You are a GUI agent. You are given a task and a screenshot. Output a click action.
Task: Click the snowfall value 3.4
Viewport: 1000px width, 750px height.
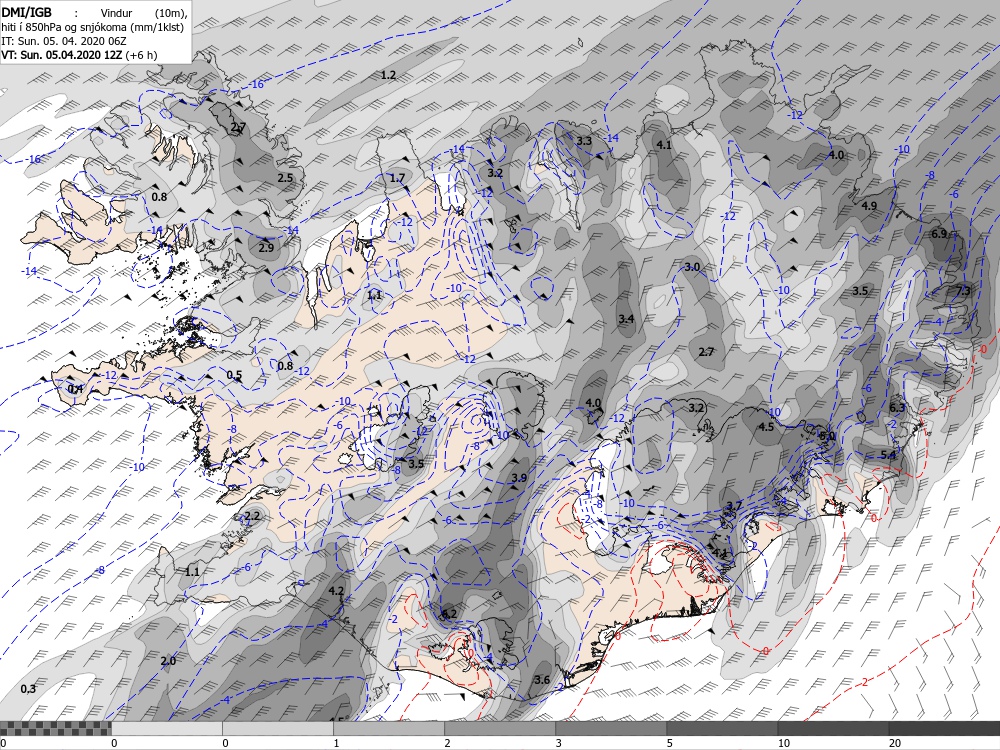626,318
